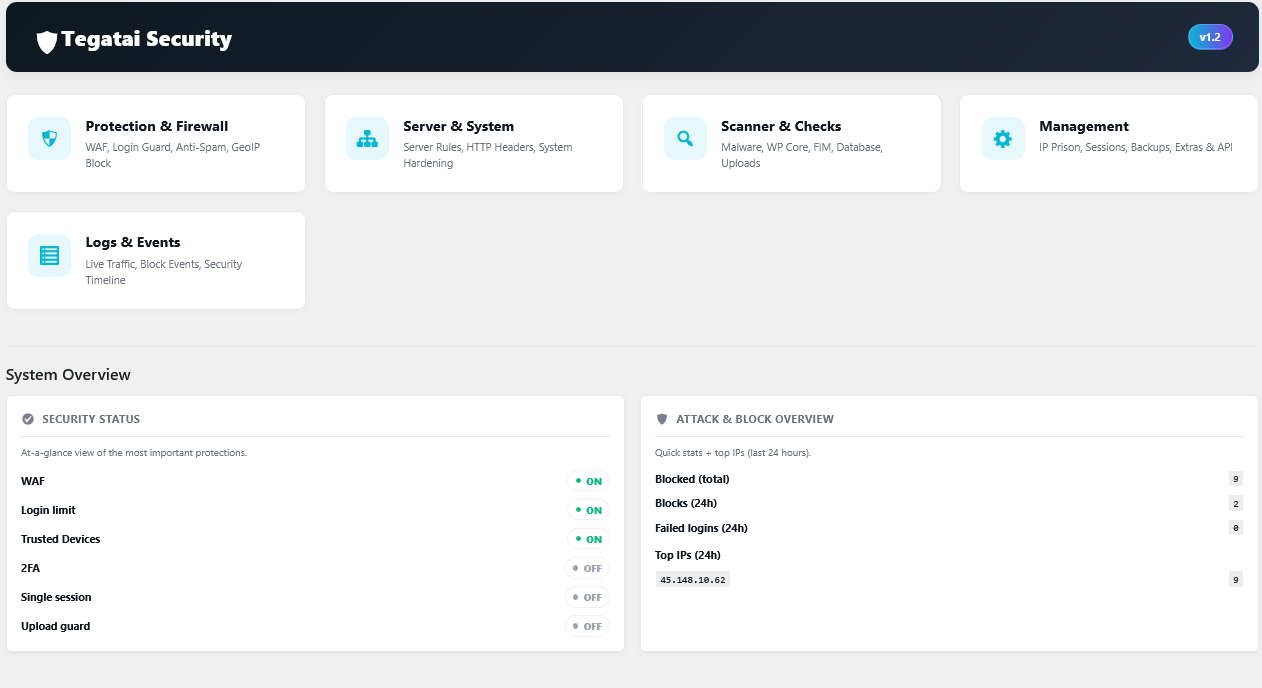Image resolution: width=1262 pixels, height=688 pixels.
Task: Click the Failed logins (24h) count value
Action: [x=1236, y=527]
